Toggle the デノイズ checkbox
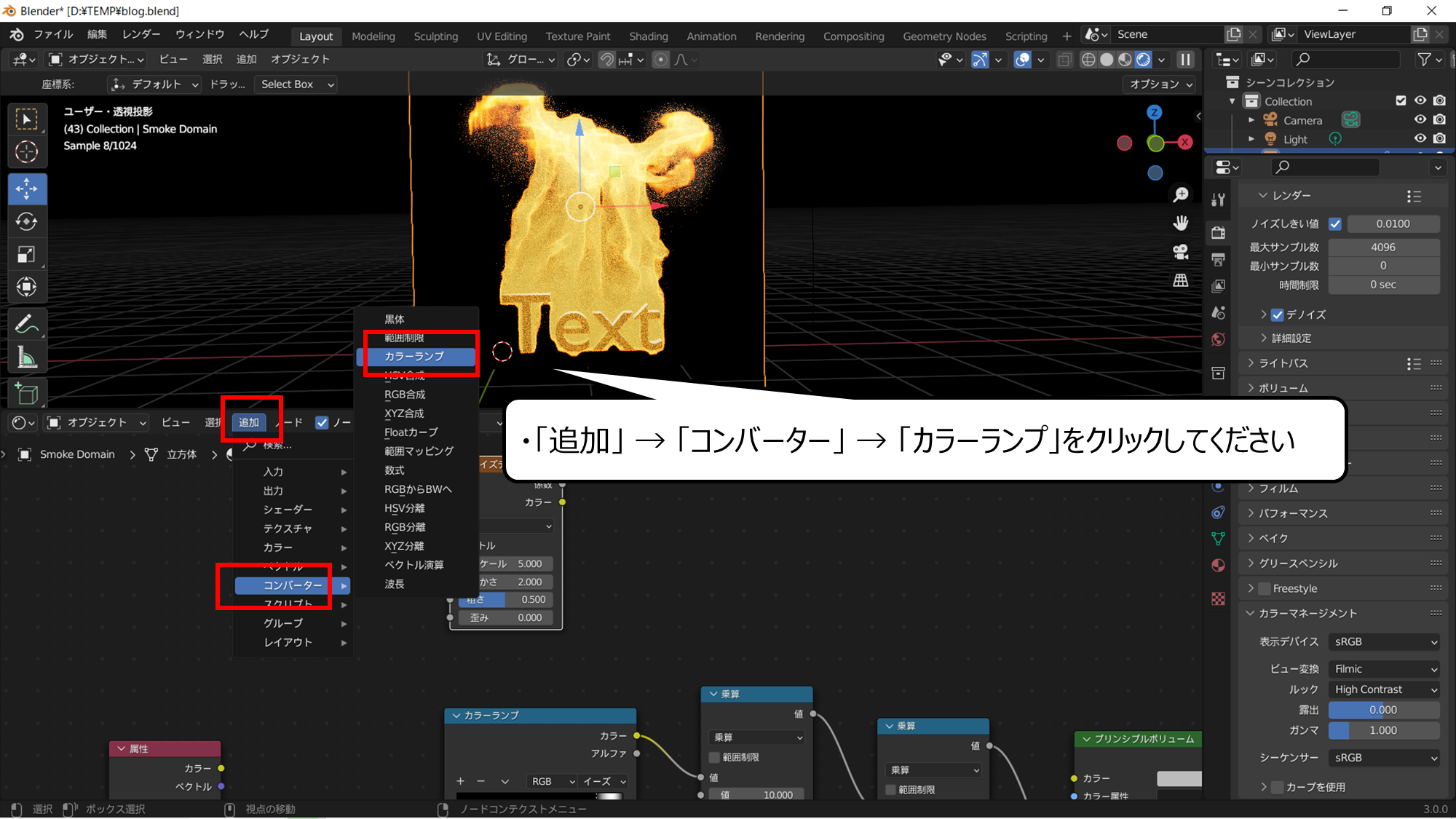Screen dimensions: 1456x819 [x=1278, y=315]
